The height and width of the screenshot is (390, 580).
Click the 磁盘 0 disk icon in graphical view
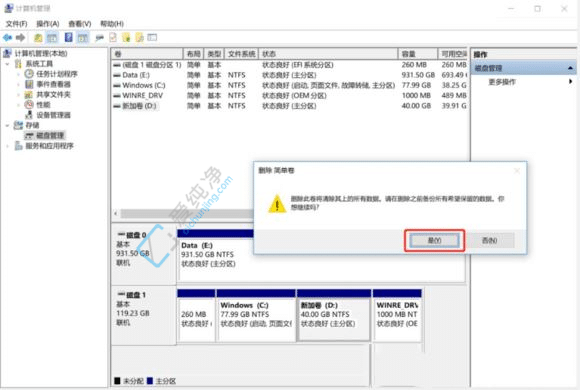point(121,235)
